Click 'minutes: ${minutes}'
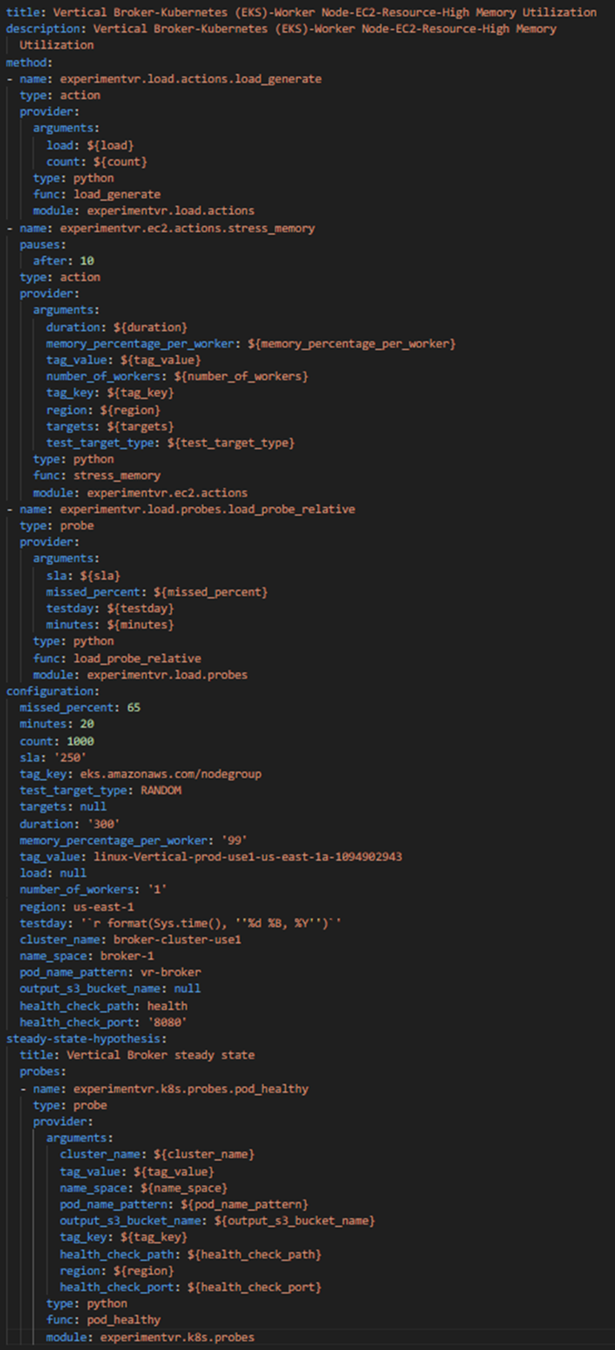This screenshot has width=615, height=1350. coord(110,624)
